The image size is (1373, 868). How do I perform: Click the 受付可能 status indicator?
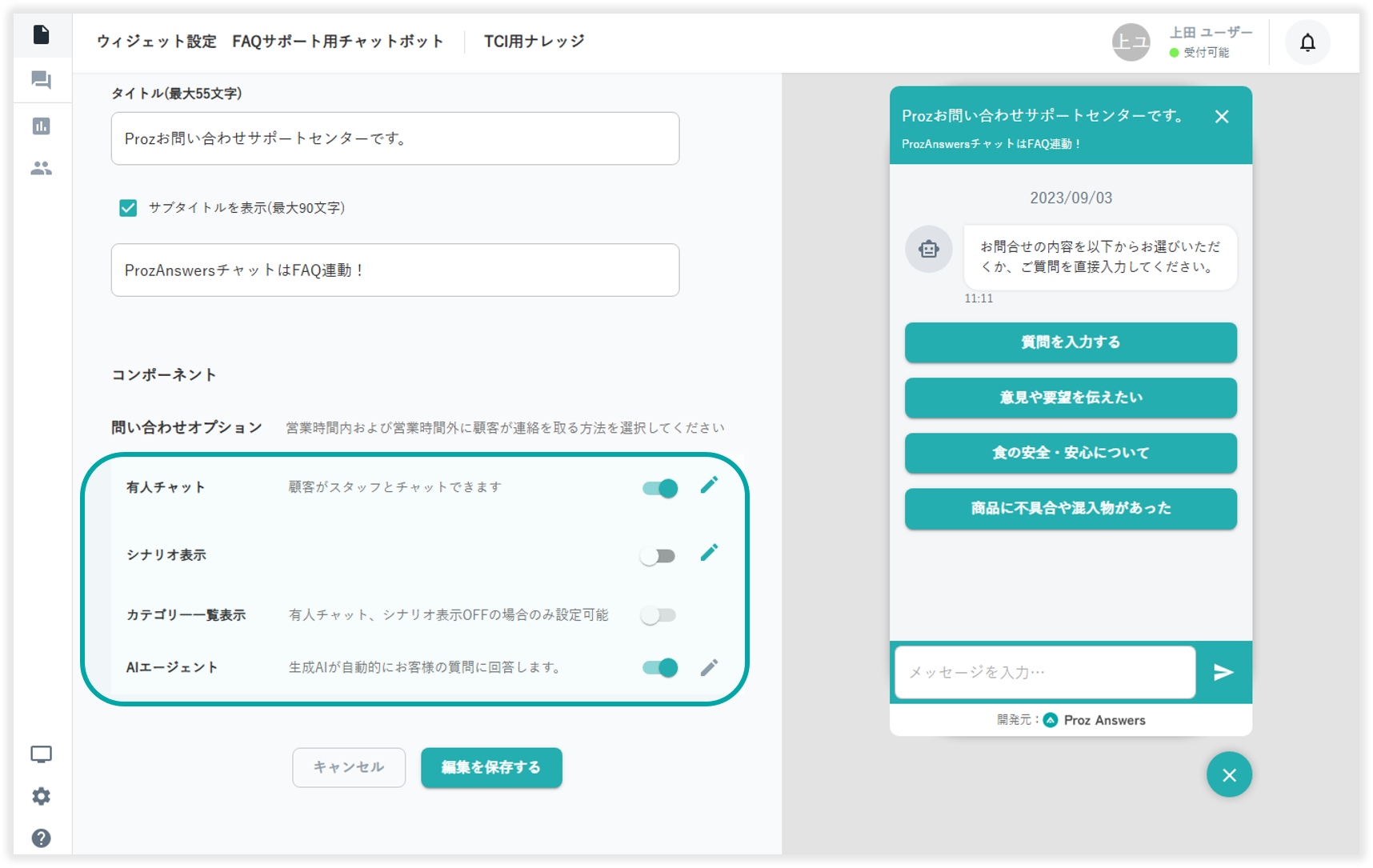[x=1199, y=53]
